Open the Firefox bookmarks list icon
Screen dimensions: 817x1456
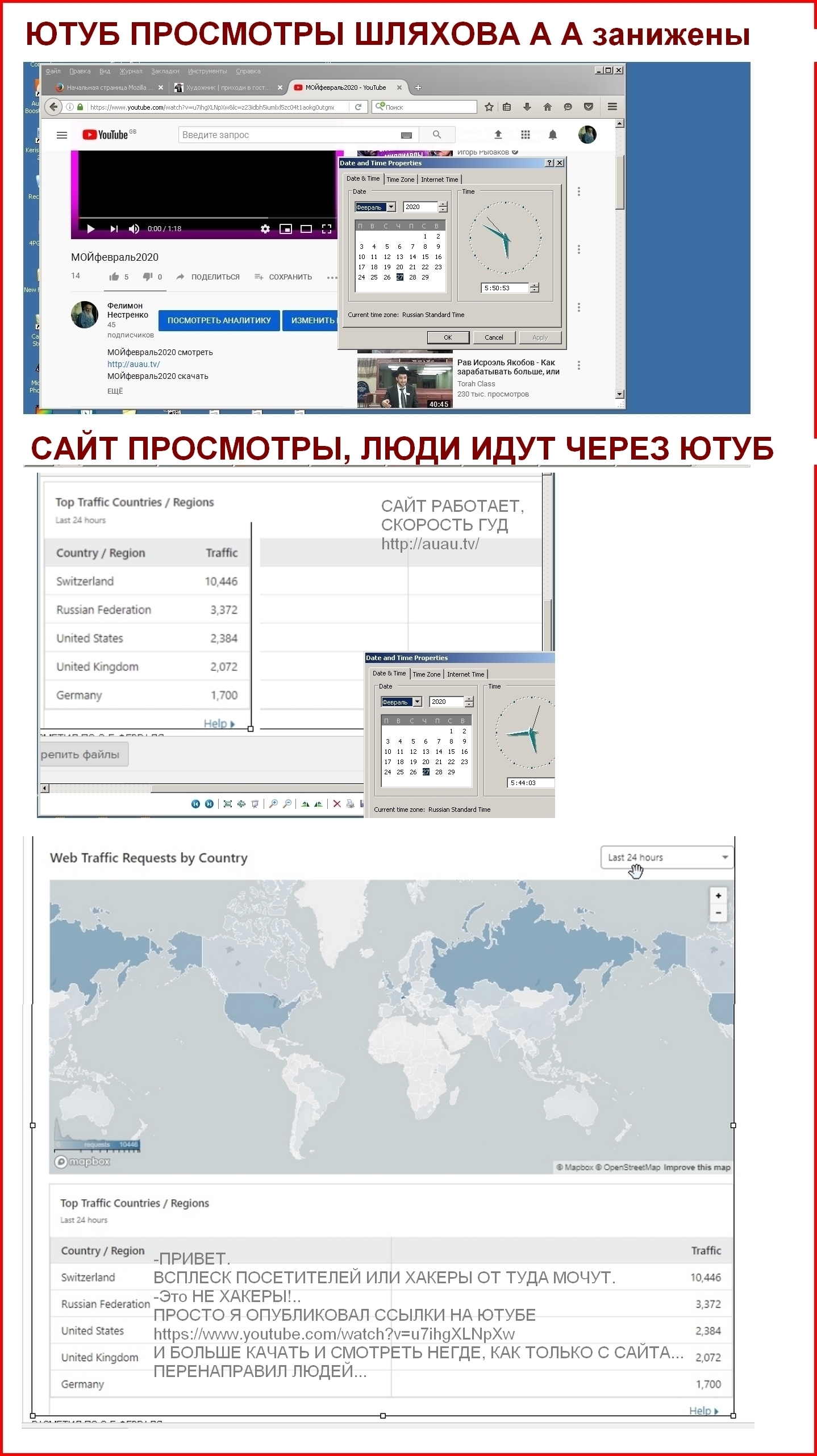tap(507, 107)
